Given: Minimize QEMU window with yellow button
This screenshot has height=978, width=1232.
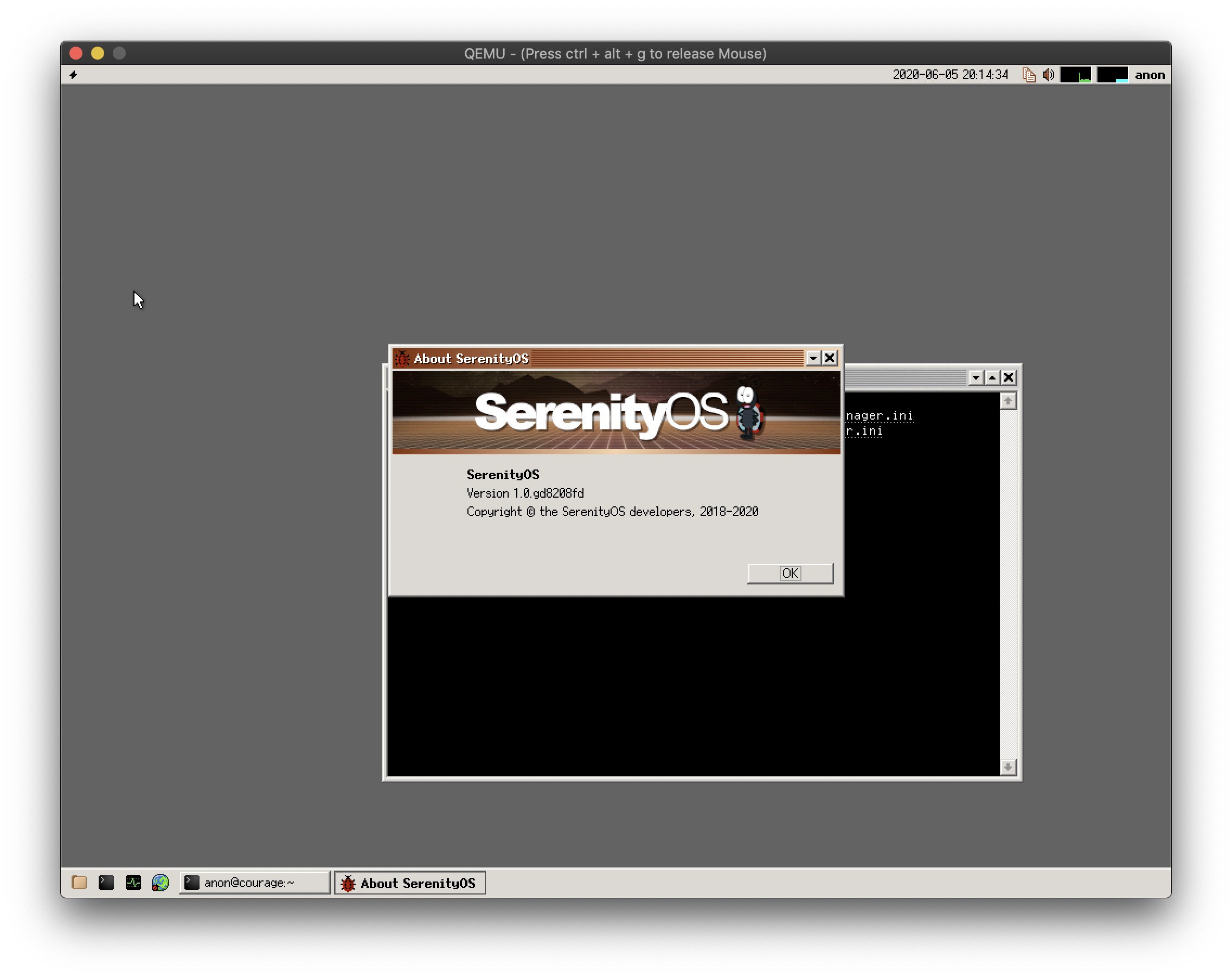Looking at the screenshot, I should 98,53.
